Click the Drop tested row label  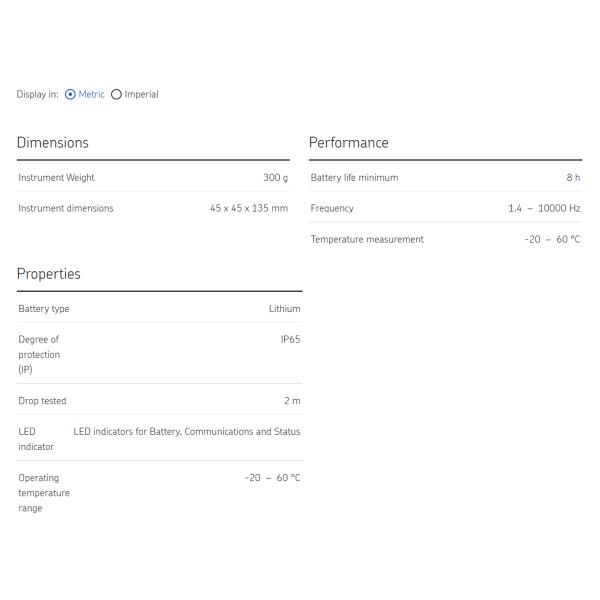click(42, 401)
